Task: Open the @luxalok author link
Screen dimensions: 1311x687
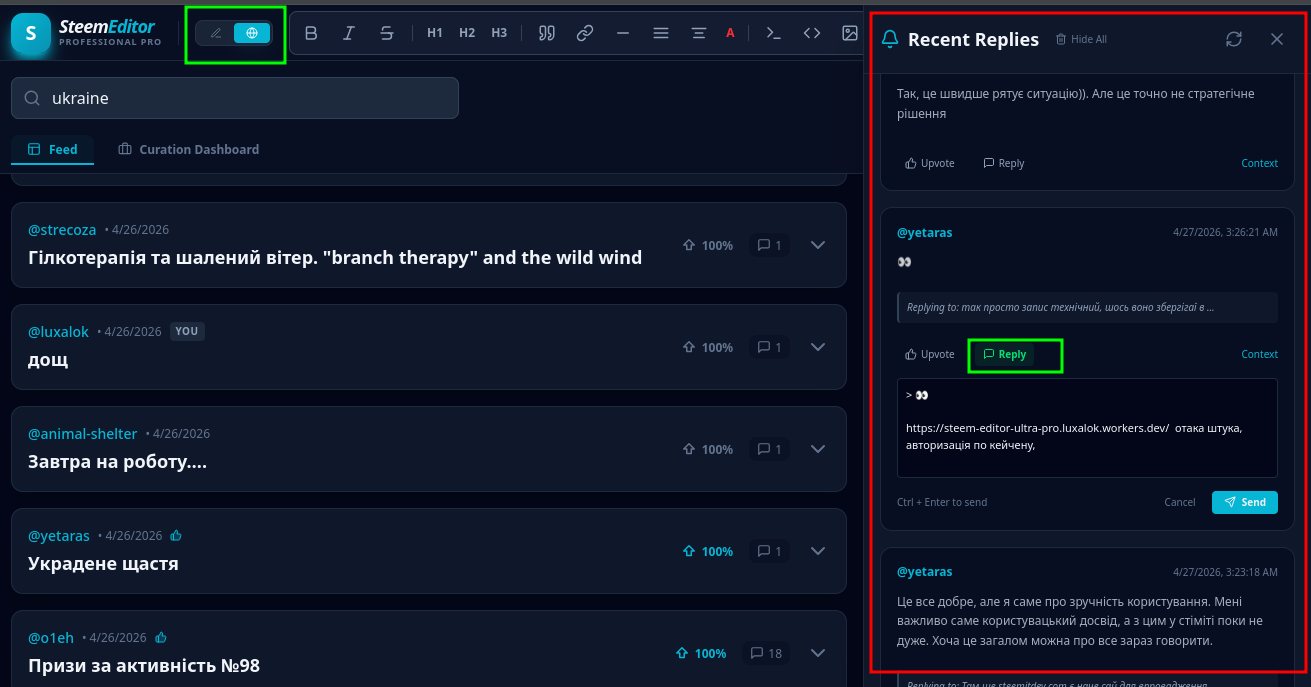Action: (x=58, y=331)
